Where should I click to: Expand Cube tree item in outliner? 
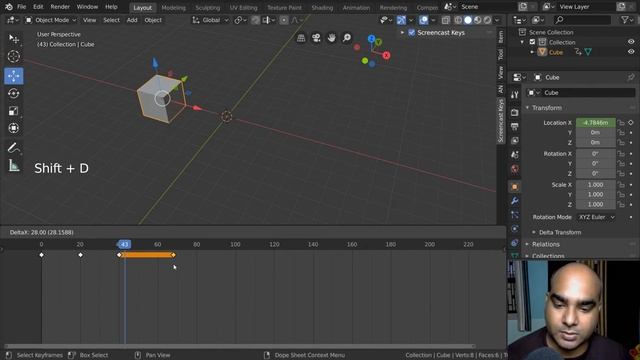(x=532, y=52)
